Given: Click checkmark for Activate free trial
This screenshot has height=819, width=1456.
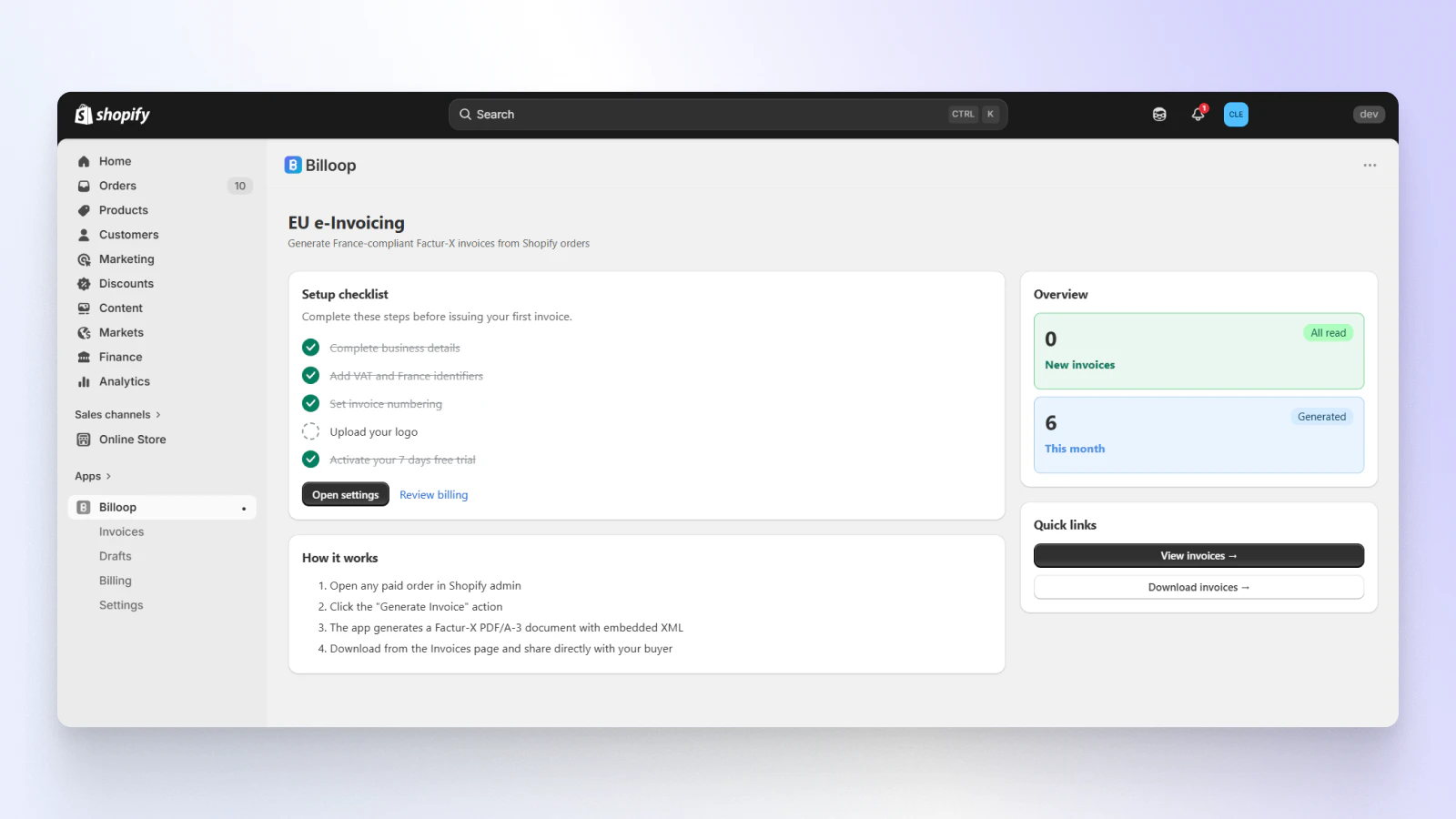Looking at the screenshot, I should tap(310, 460).
